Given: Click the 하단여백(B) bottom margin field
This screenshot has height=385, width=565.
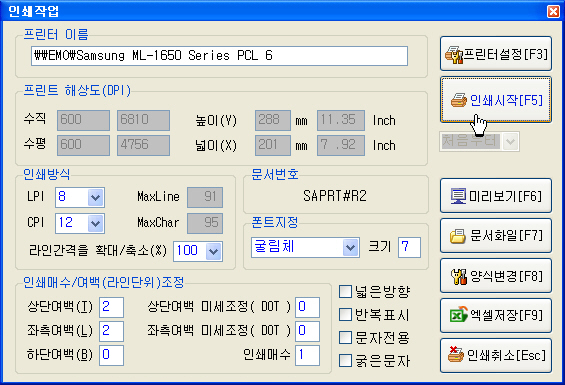Looking at the screenshot, I should [111, 355].
